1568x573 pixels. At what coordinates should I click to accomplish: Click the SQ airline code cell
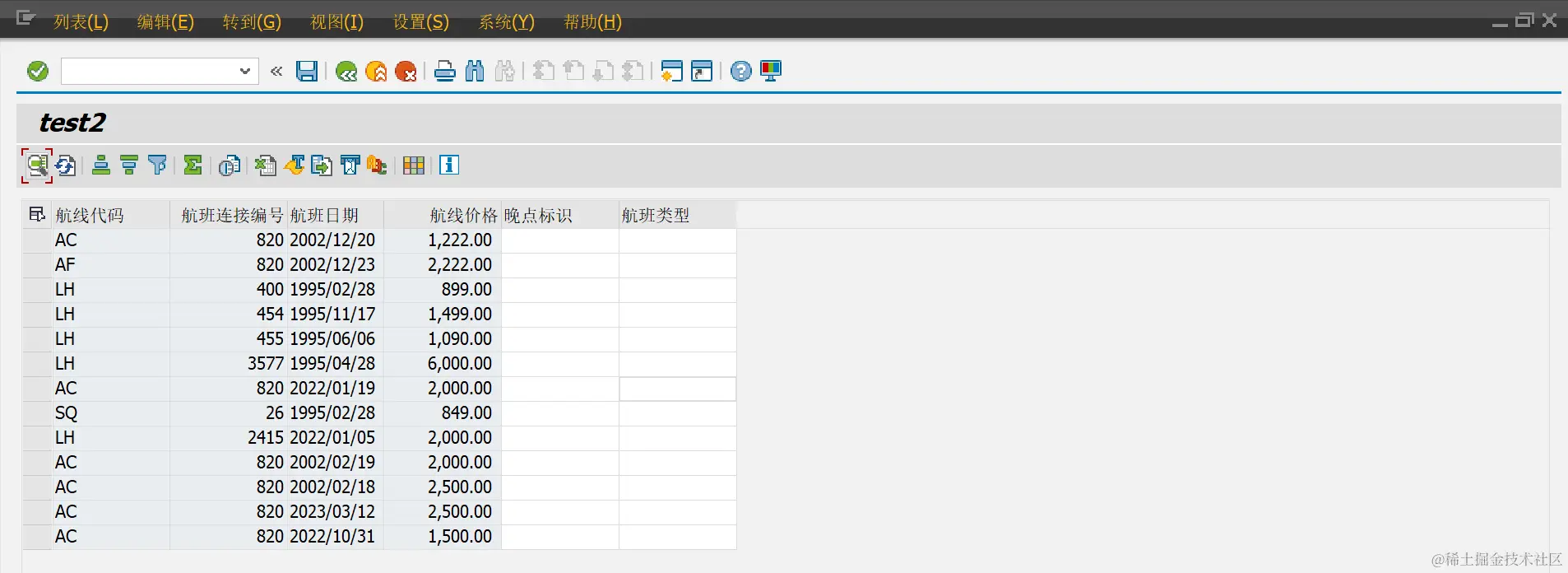coord(111,413)
